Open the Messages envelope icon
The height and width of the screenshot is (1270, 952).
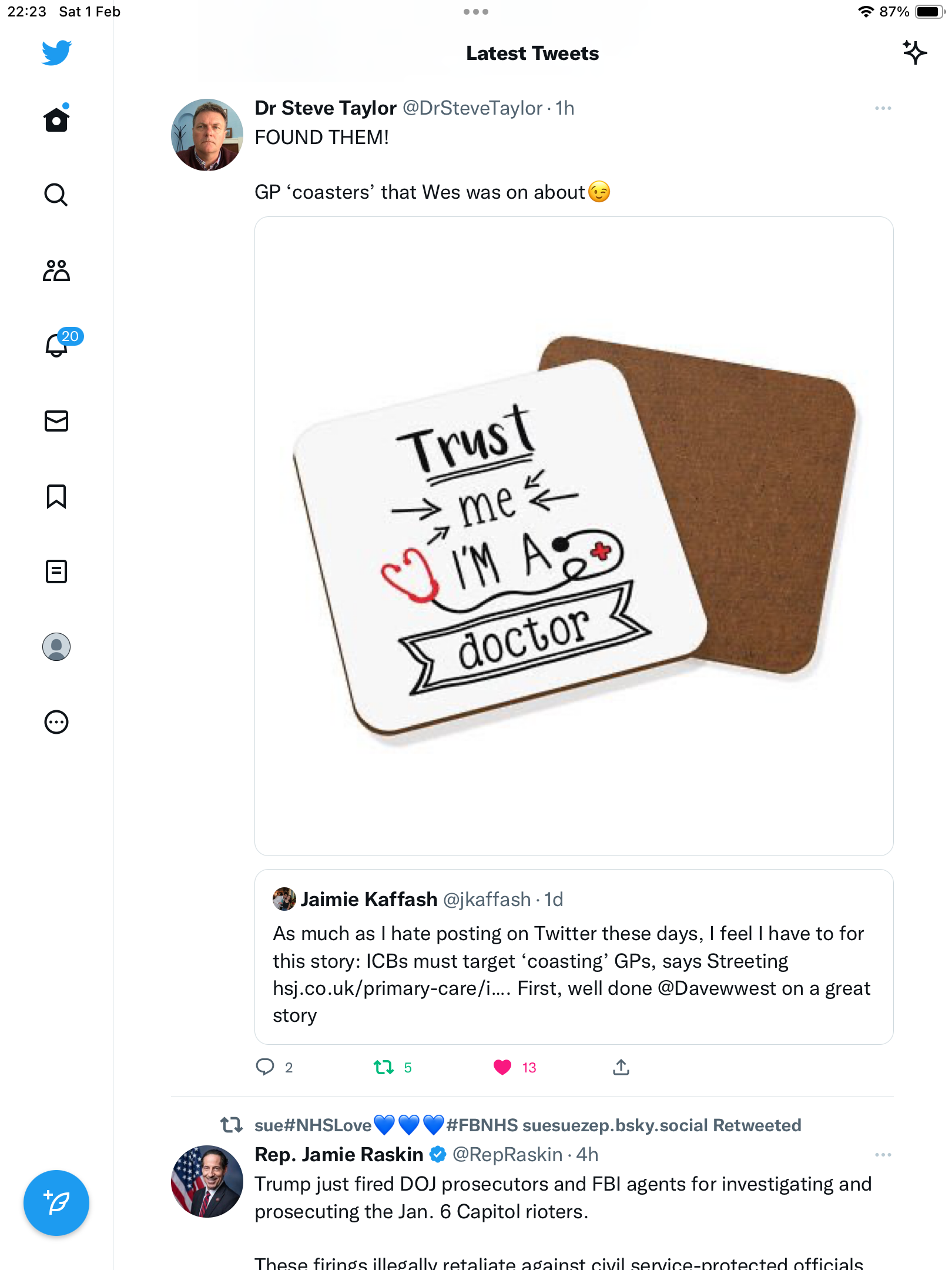pyautogui.click(x=56, y=421)
